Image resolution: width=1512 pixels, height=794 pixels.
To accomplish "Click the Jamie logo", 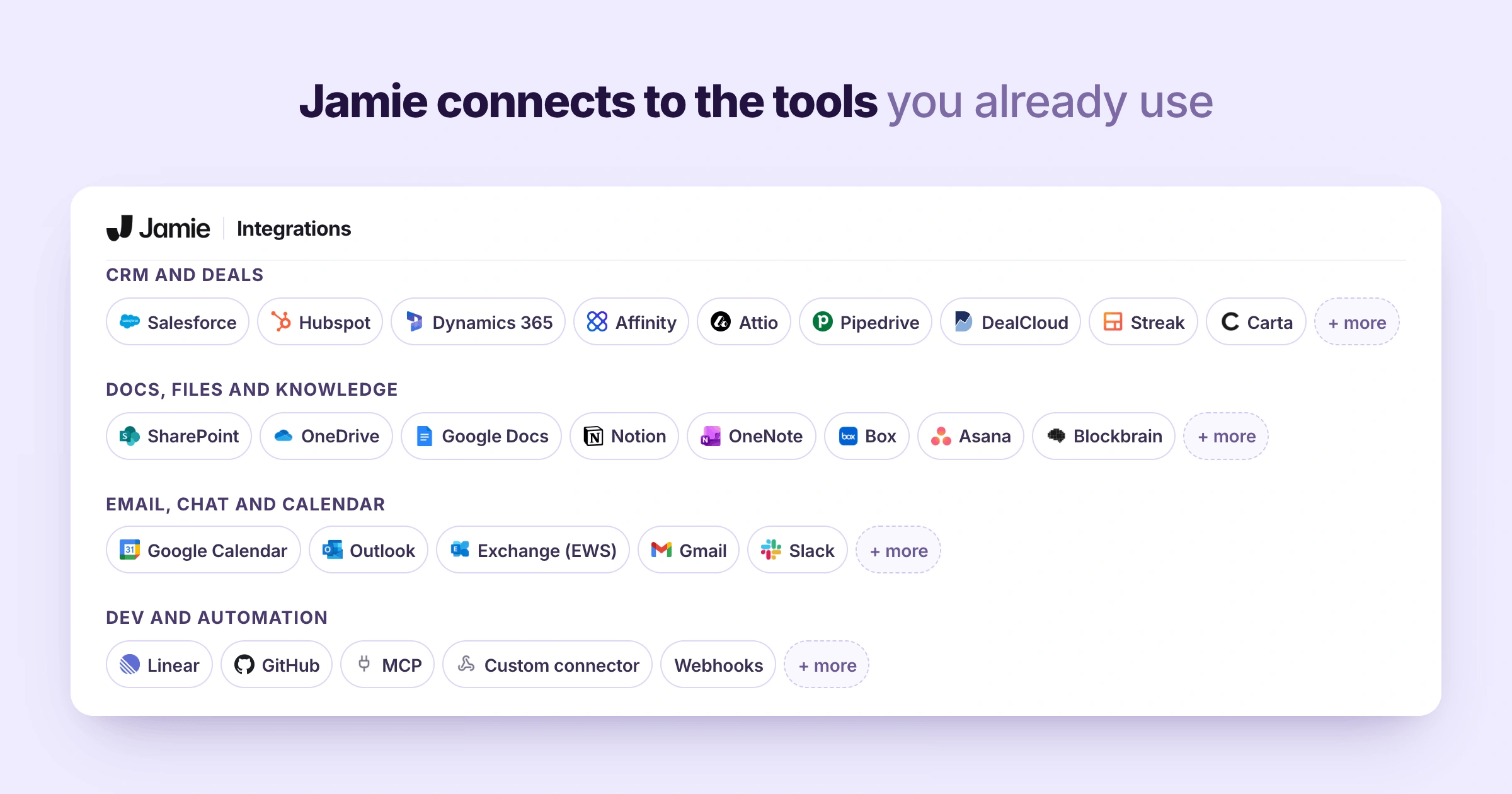I will [158, 228].
